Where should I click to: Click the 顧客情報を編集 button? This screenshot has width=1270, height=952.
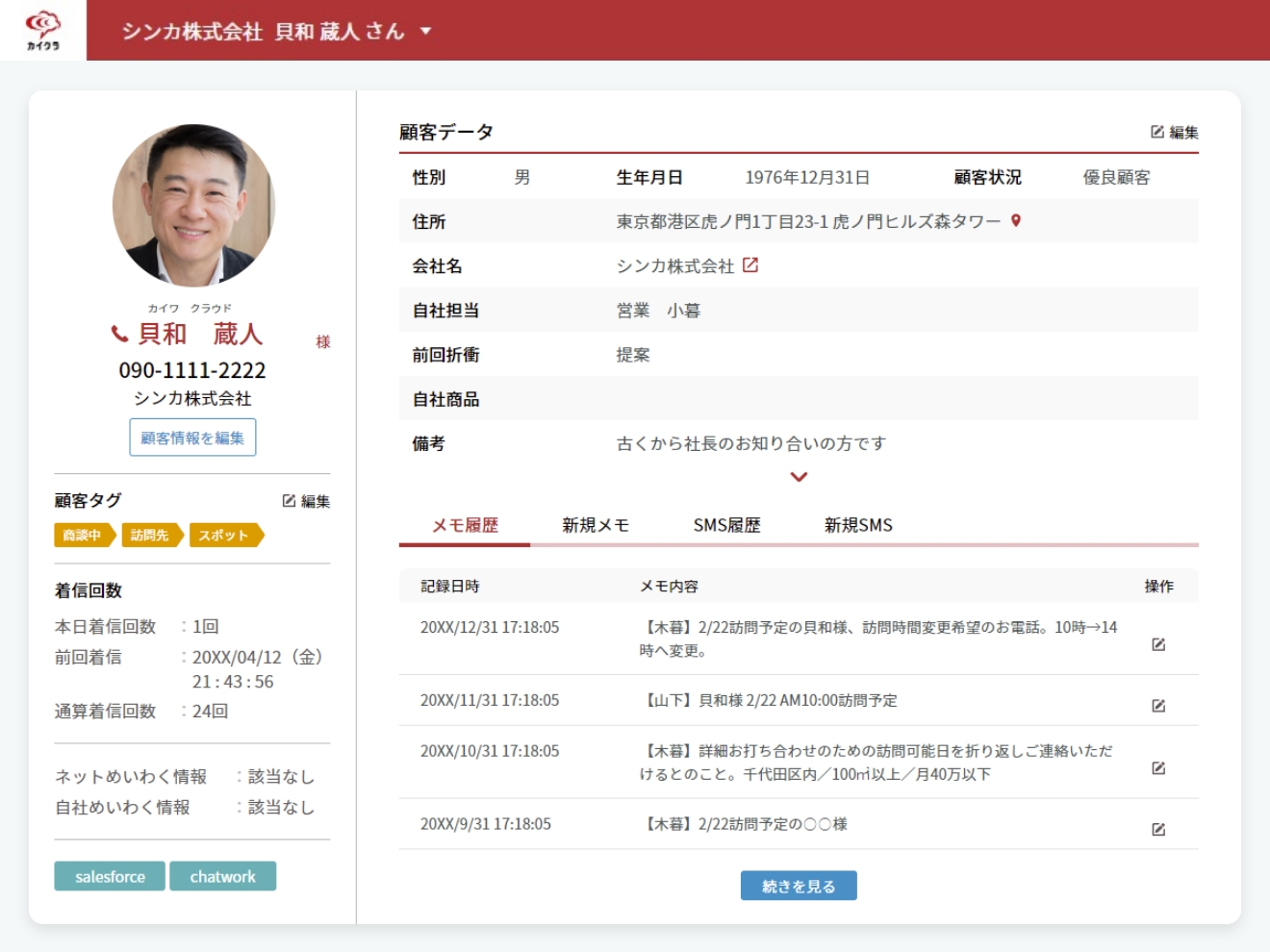[192, 438]
